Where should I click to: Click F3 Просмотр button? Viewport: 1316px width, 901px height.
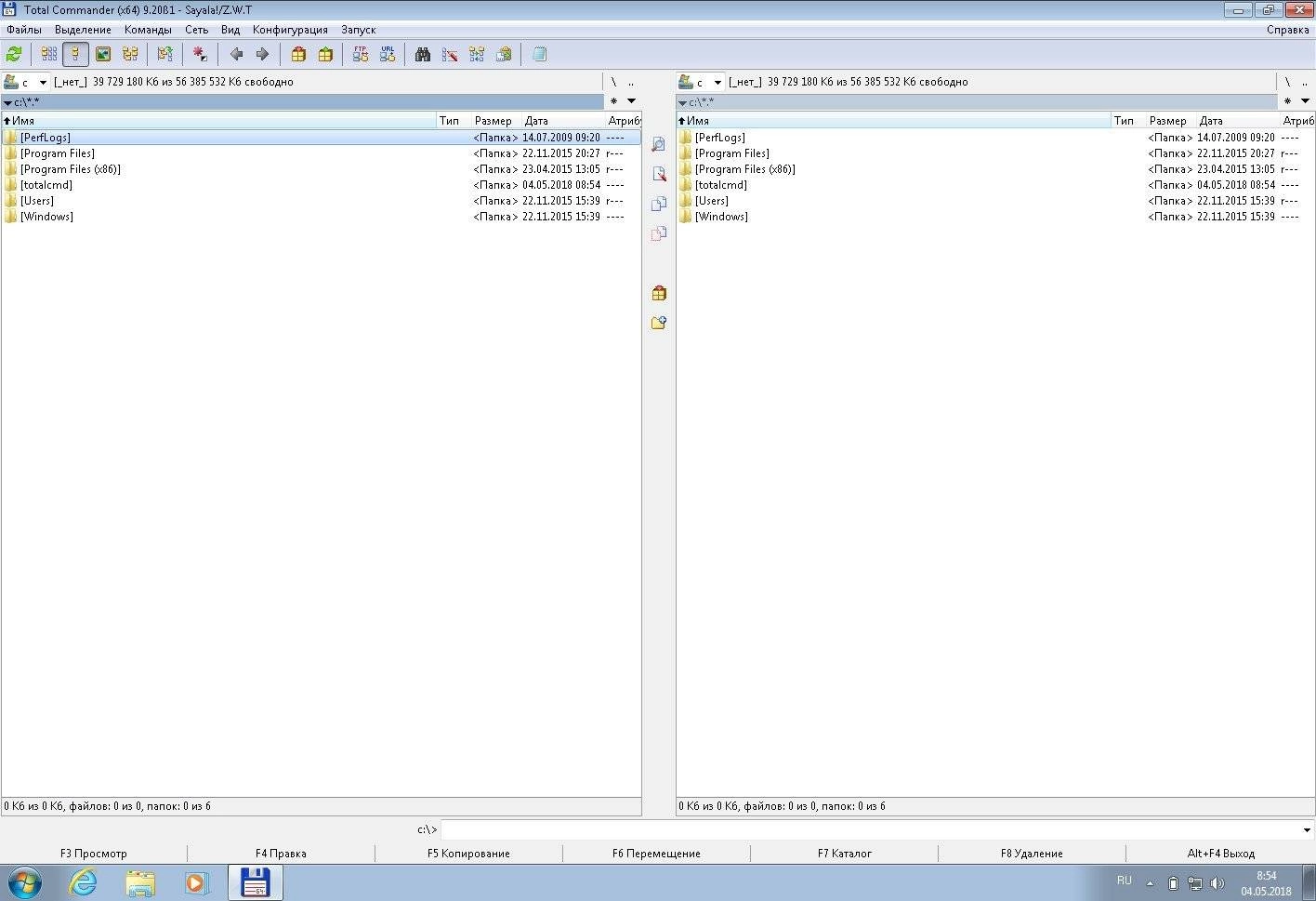(x=94, y=853)
